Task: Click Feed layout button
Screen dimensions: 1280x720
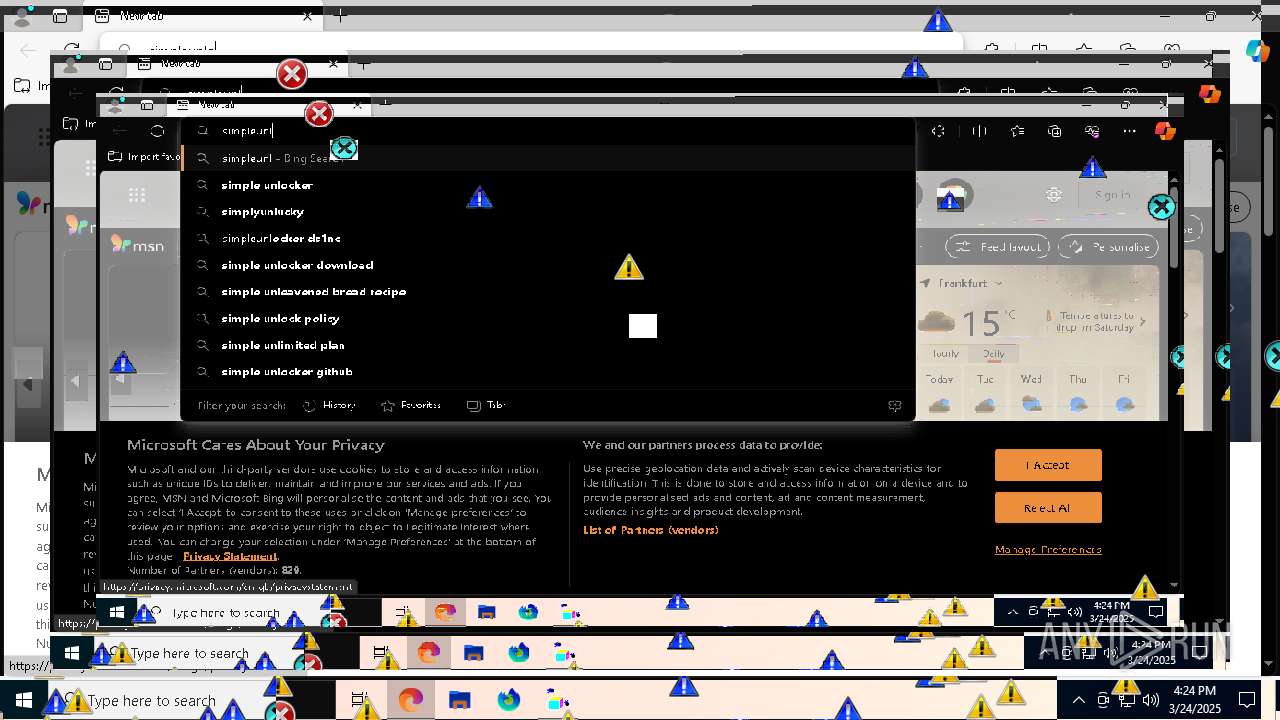Action: (998, 247)
